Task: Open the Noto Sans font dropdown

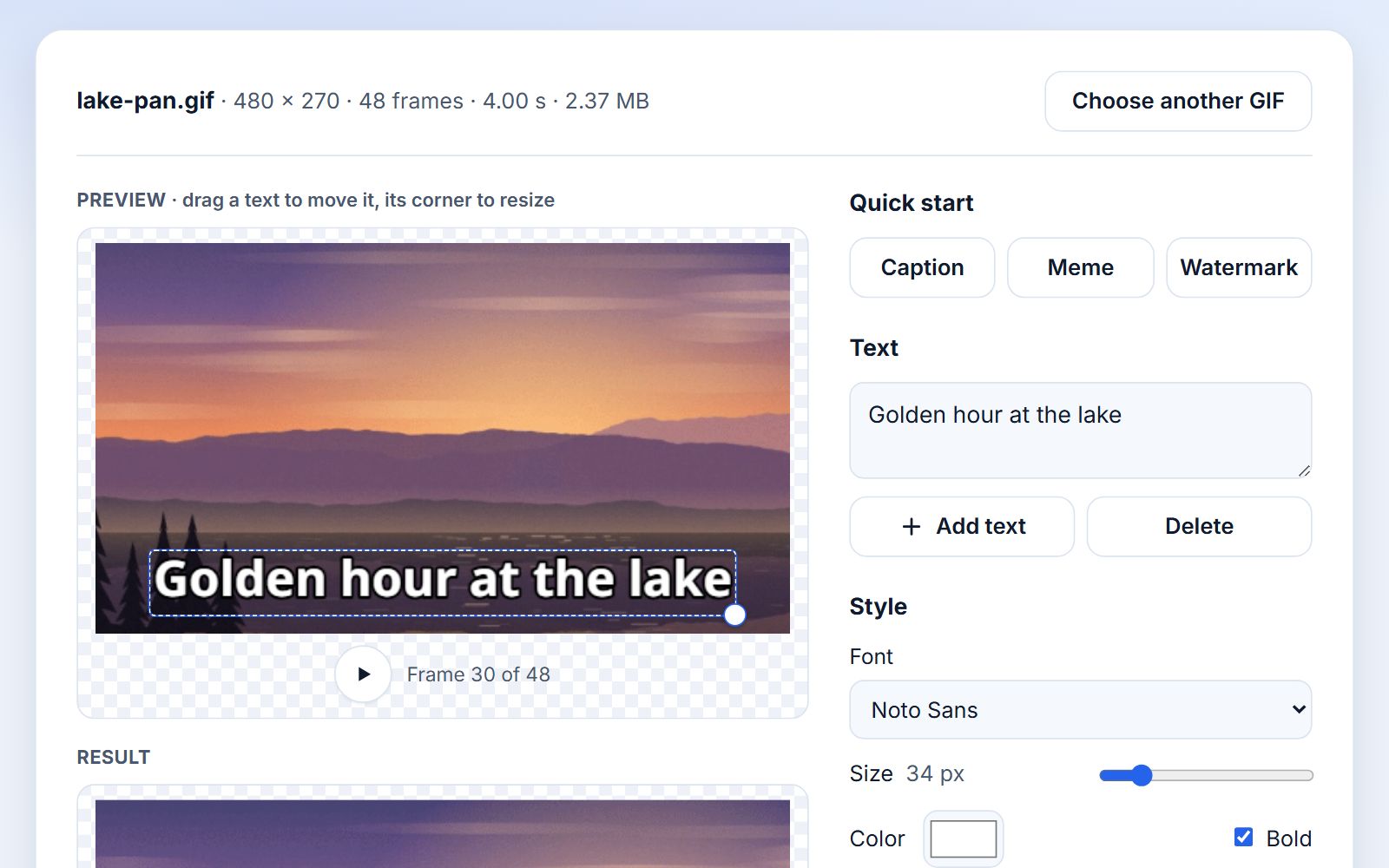Action: click(1080, 710)
